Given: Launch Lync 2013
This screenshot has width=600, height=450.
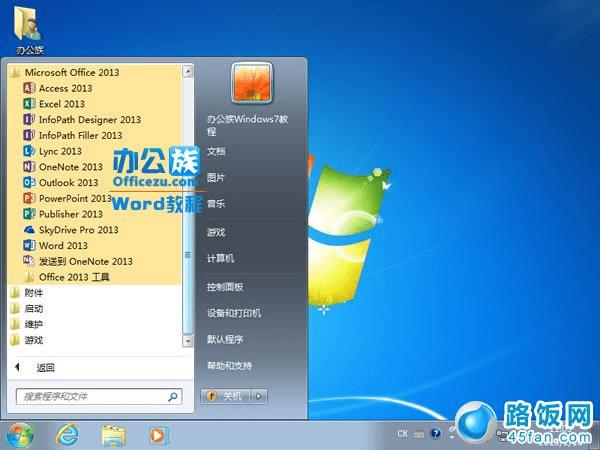Looking at the screenshot, I should click(x=52, y=151).
